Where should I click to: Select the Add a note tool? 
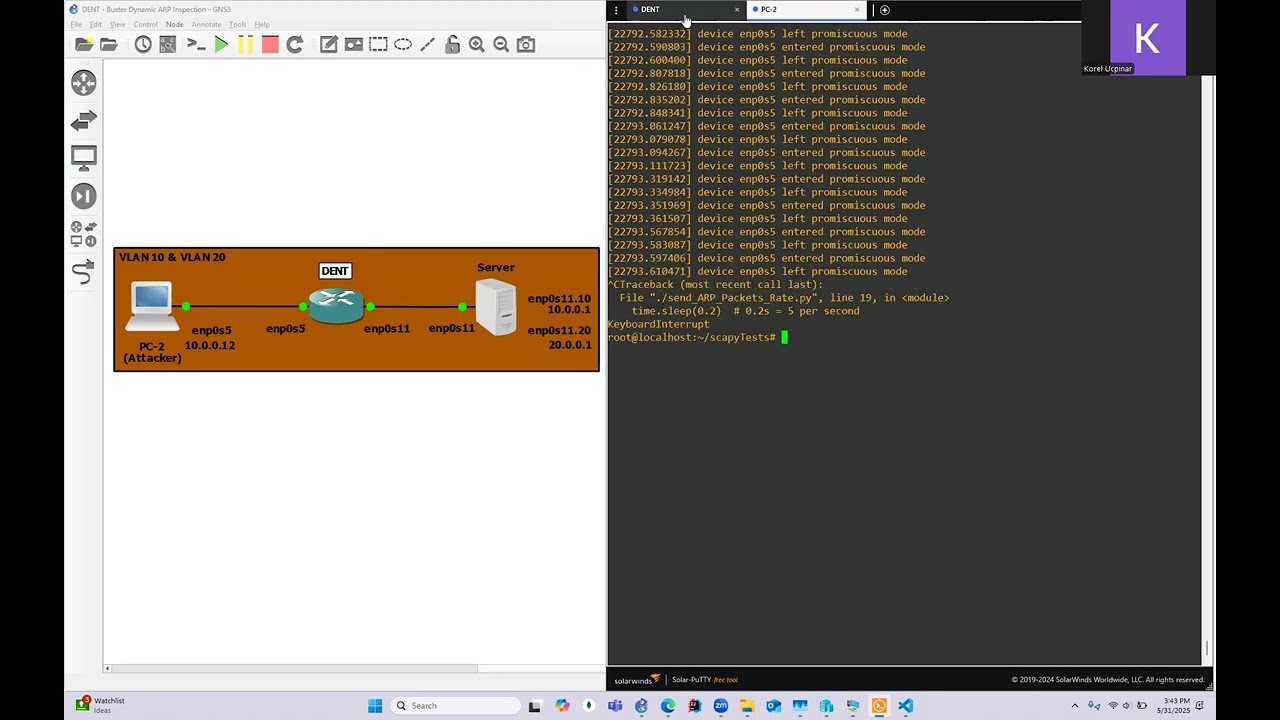329,44
